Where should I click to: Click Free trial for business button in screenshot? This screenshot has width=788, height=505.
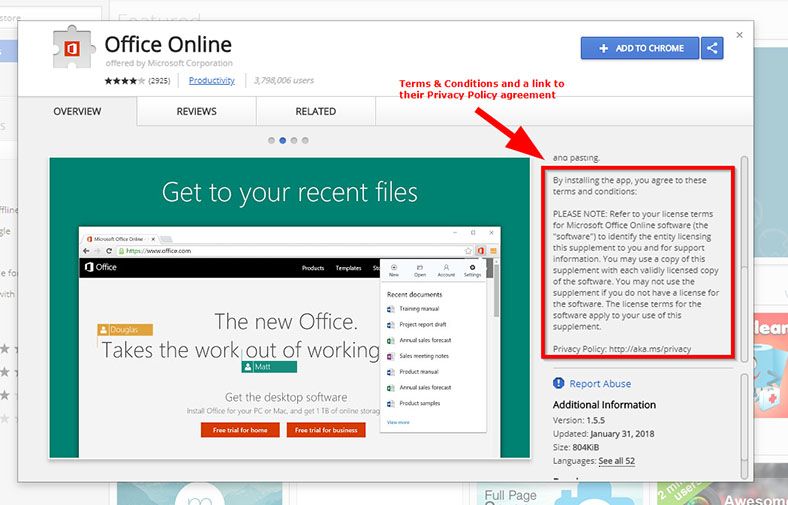pyautogui.click(x=326, y=430)
